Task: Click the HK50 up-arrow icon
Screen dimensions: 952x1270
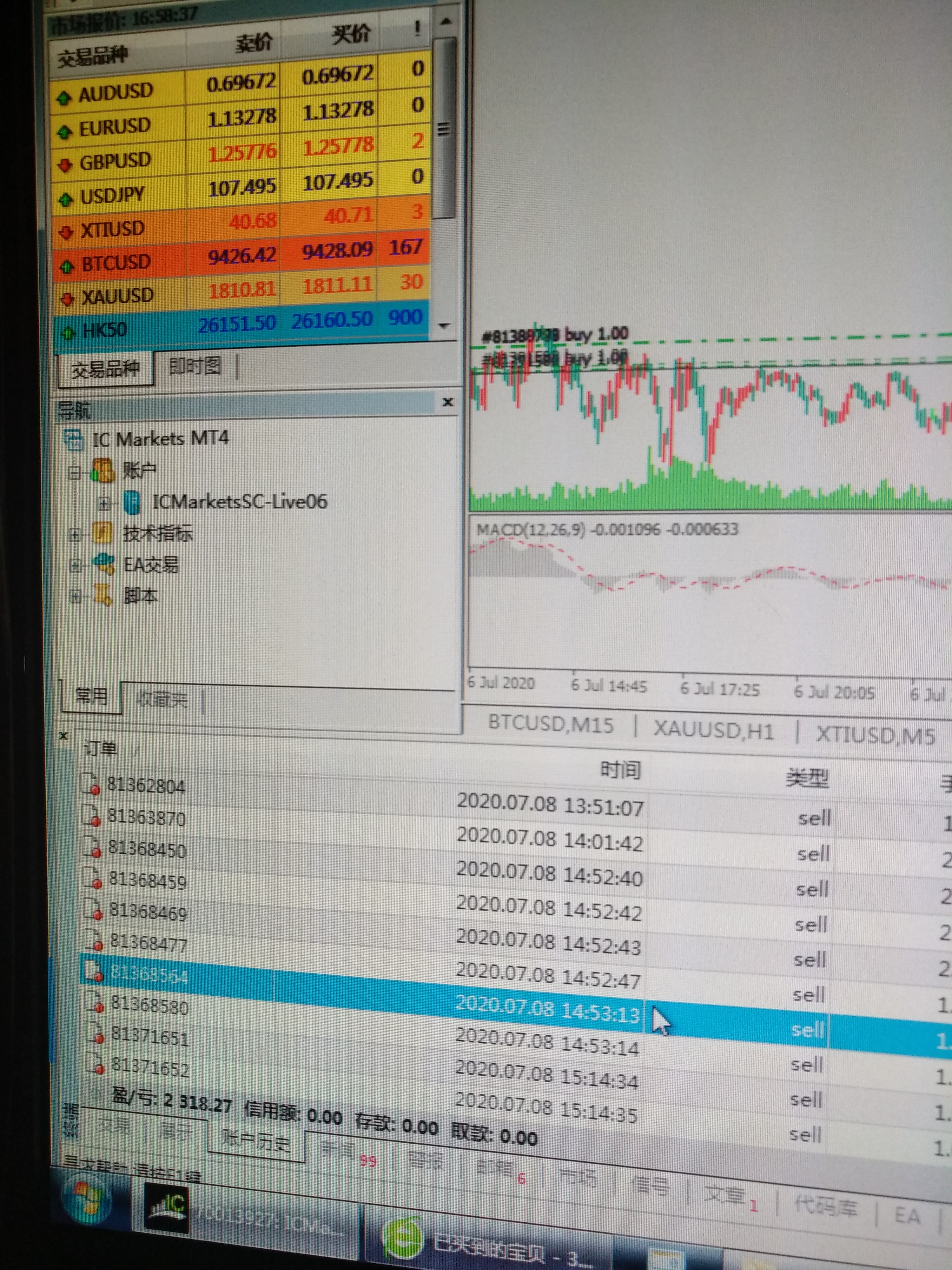Action: [x=68, y=332]
